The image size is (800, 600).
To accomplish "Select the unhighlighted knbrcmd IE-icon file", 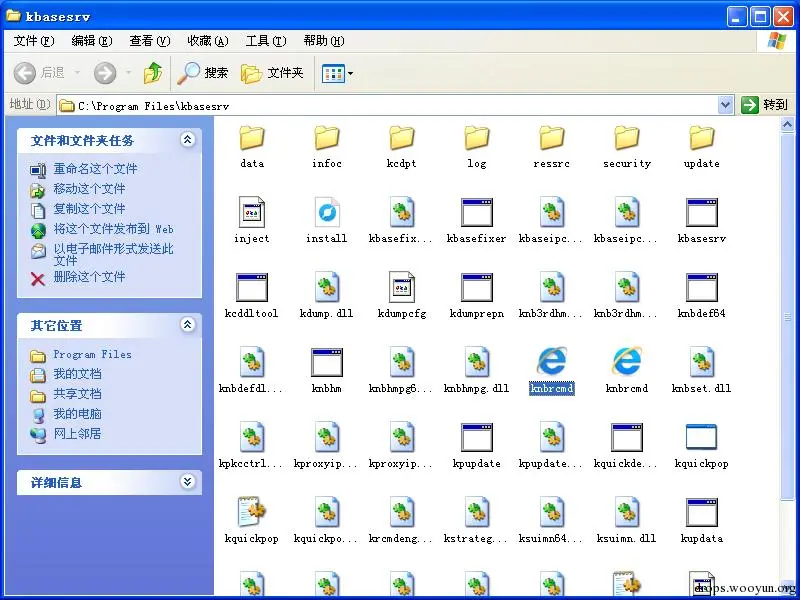I will click(627, 361).
